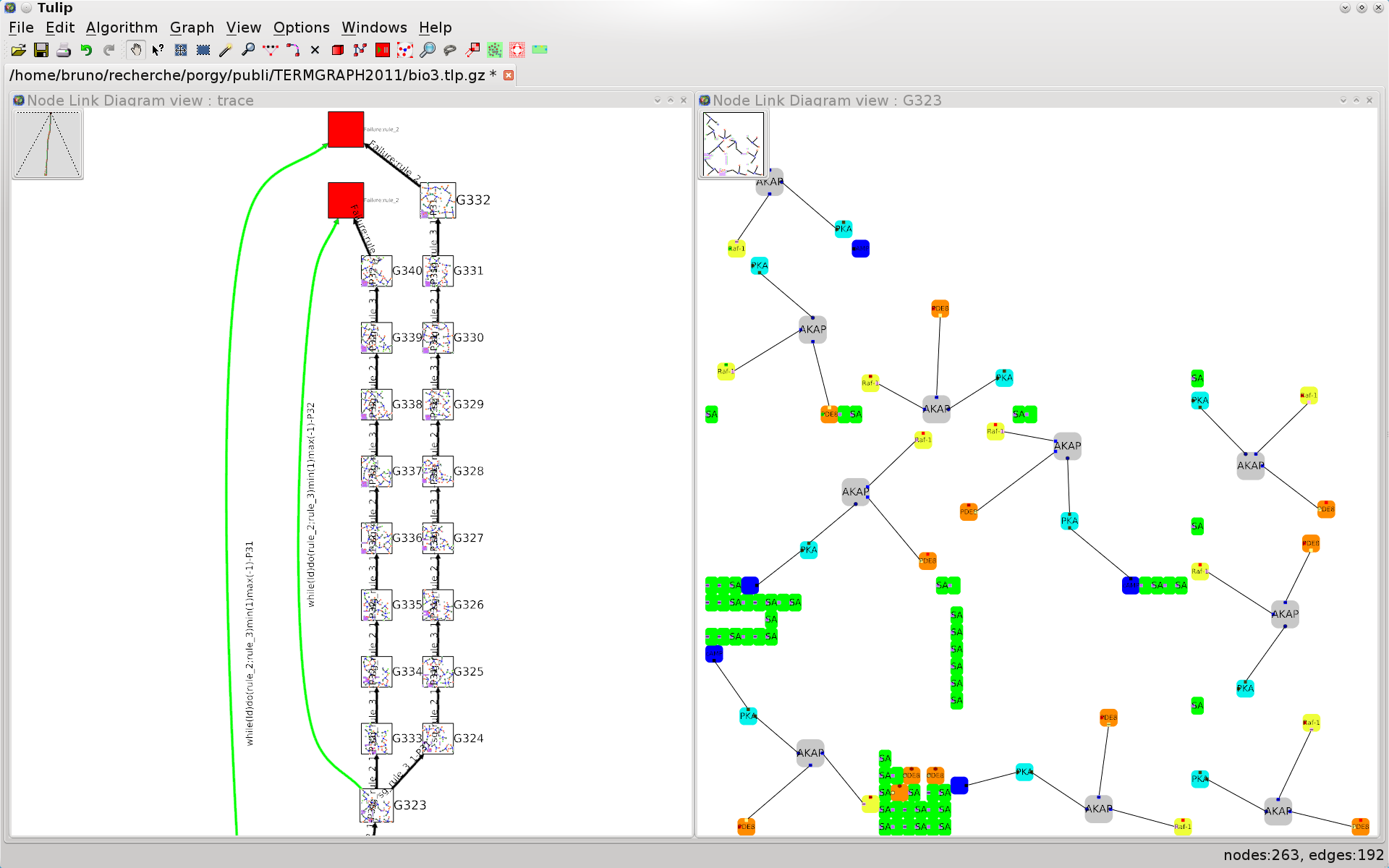Click the trace view overview thumbnail
Viewport: 1389px width, 868px height.
point(48,144)
